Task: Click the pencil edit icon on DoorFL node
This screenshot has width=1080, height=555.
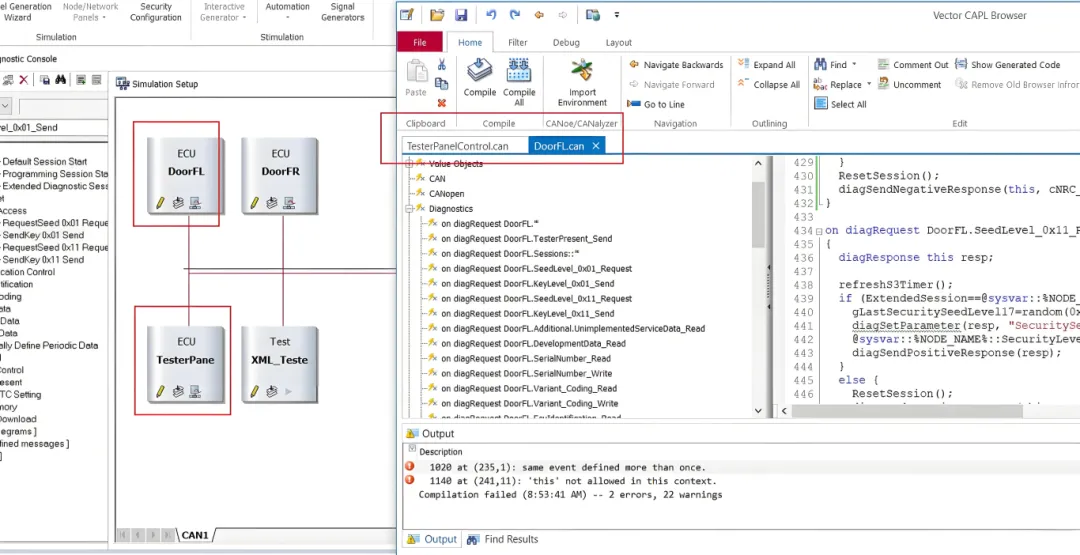Action: (160, 204)
